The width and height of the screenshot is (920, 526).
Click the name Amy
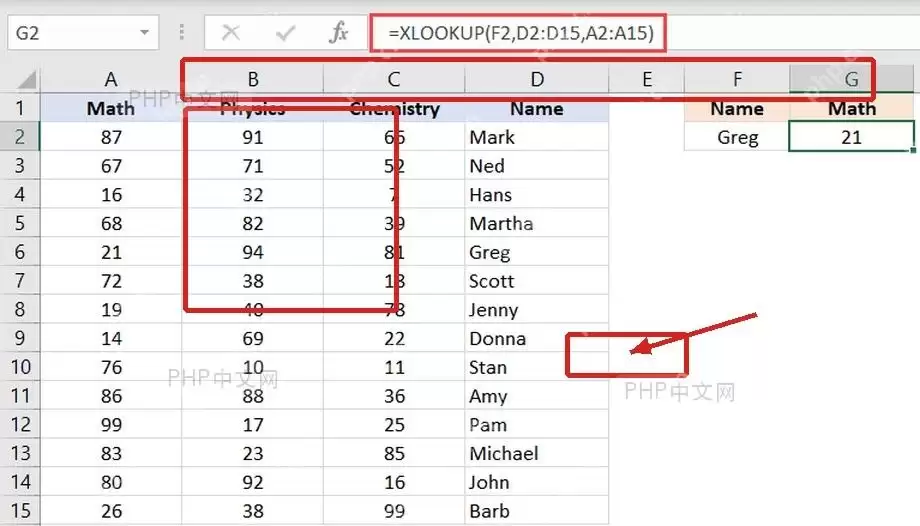click(488, 396)
